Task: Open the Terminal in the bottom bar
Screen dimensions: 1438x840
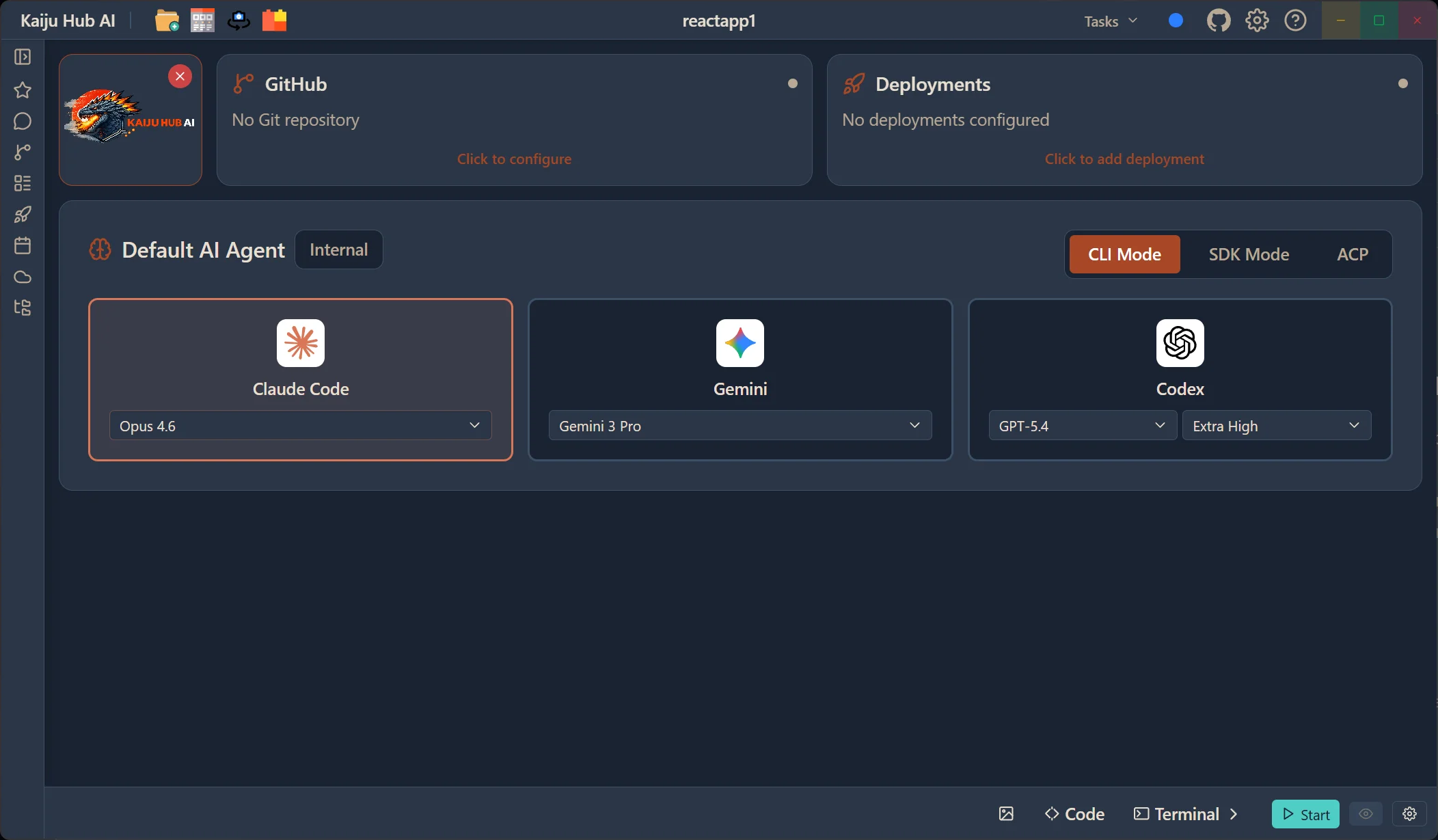Action: coord(1177,814)
